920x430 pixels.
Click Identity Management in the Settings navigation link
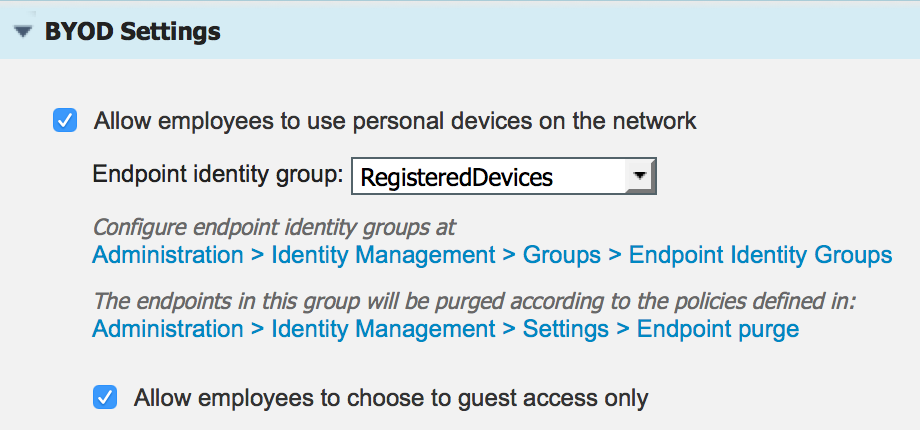pos(383,329)
